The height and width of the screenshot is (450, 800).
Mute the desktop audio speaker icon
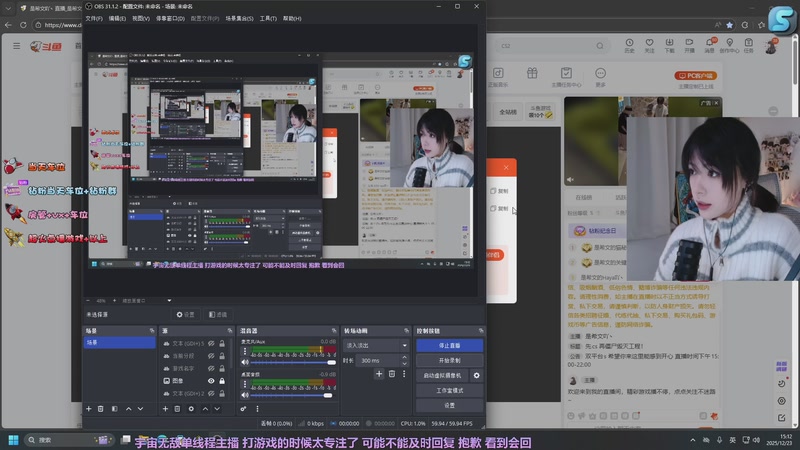[x=245, y=395]
